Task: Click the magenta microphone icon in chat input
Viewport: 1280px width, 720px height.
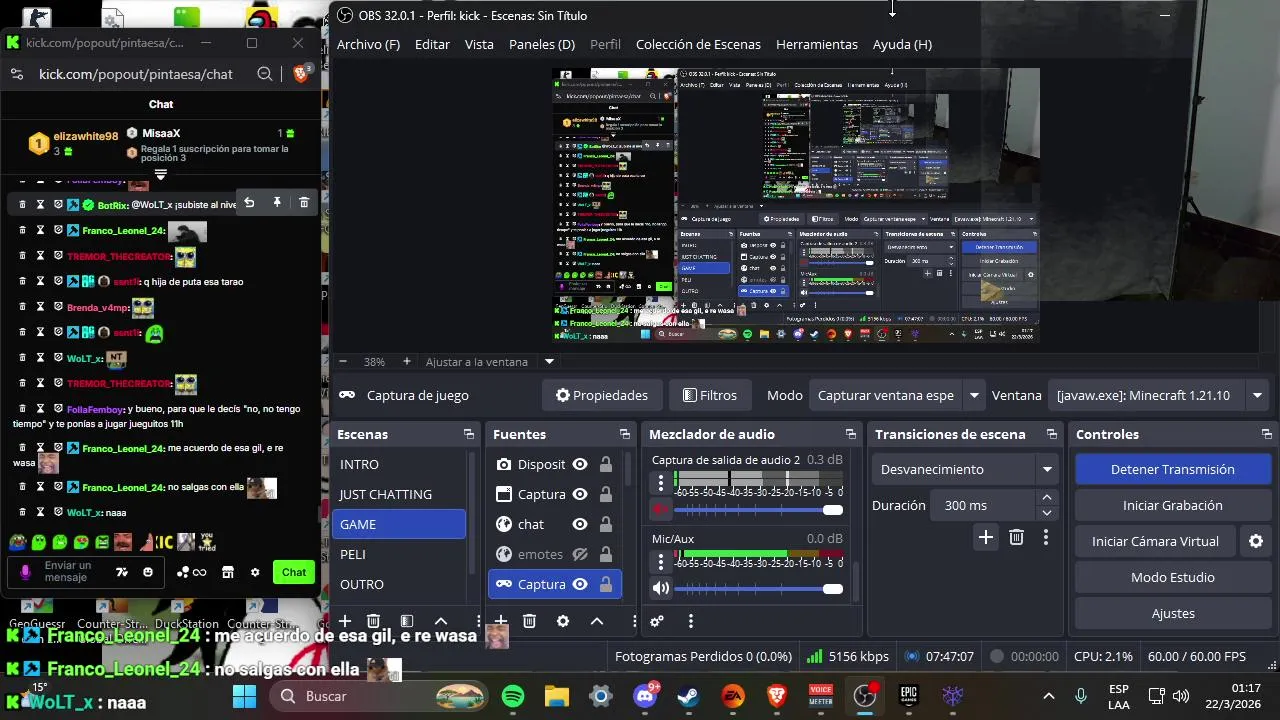Action: tap(26, 572)
